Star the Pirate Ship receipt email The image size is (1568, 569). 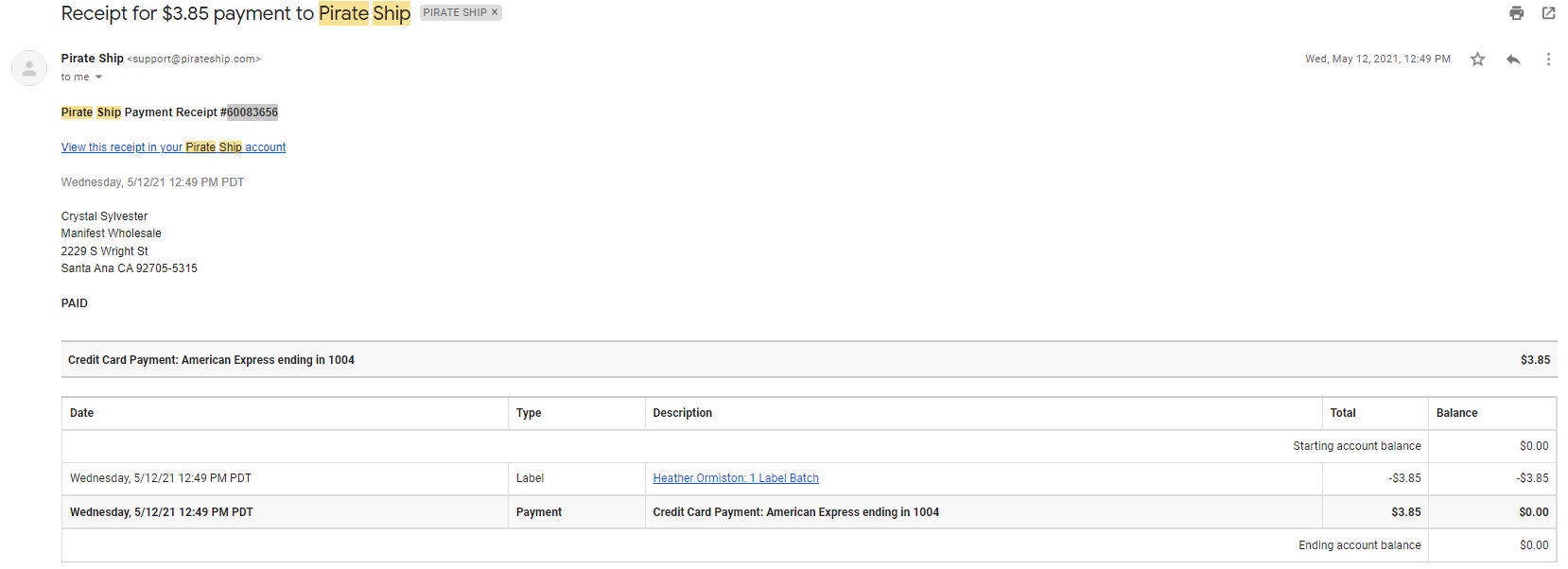click(x=1477, y=60)
